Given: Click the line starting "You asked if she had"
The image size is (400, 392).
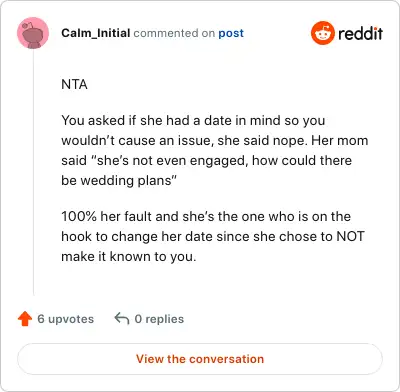Looking at the screenshot, I should (193, 120).
